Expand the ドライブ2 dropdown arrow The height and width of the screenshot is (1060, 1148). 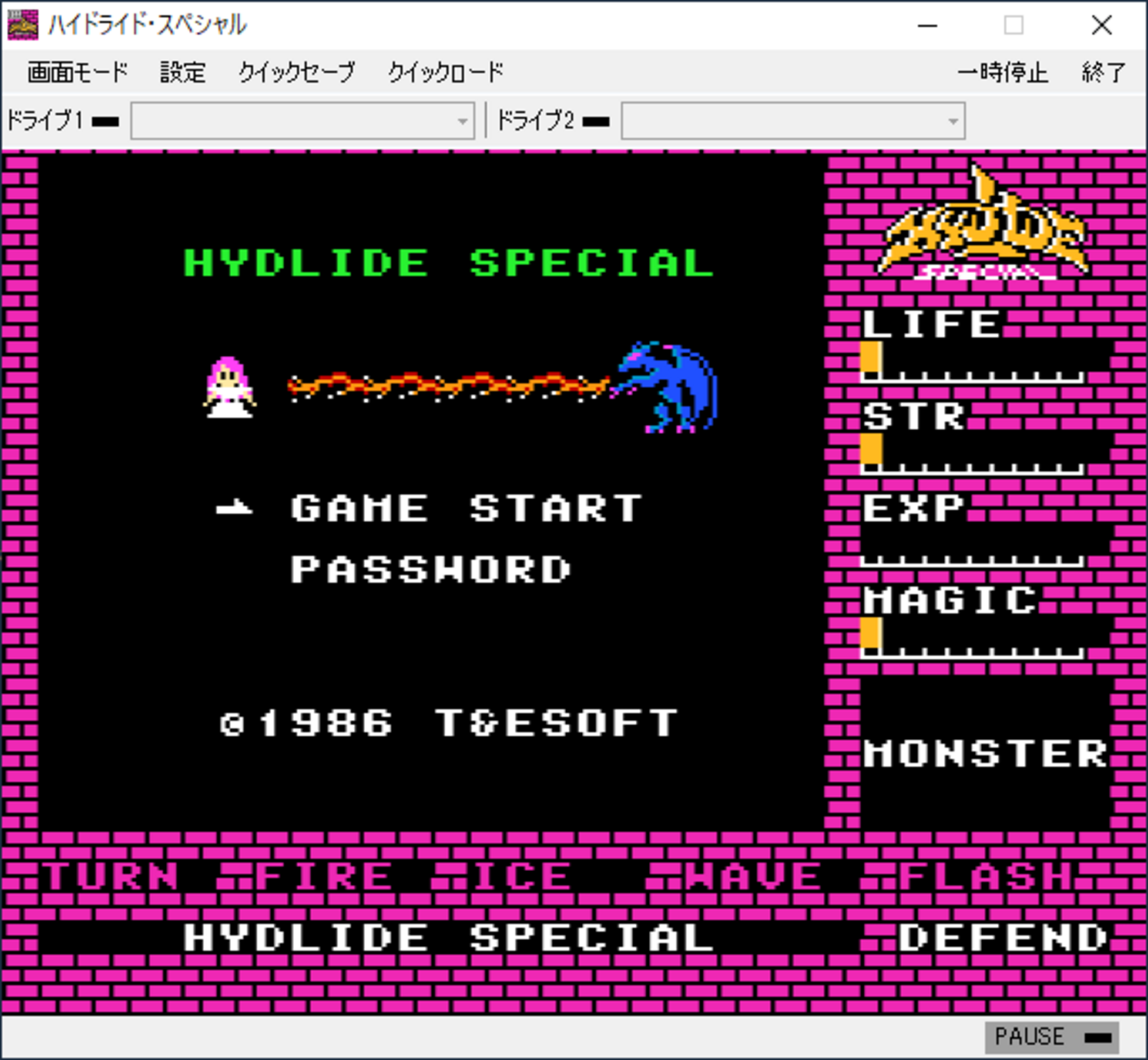tap(953, 122)
